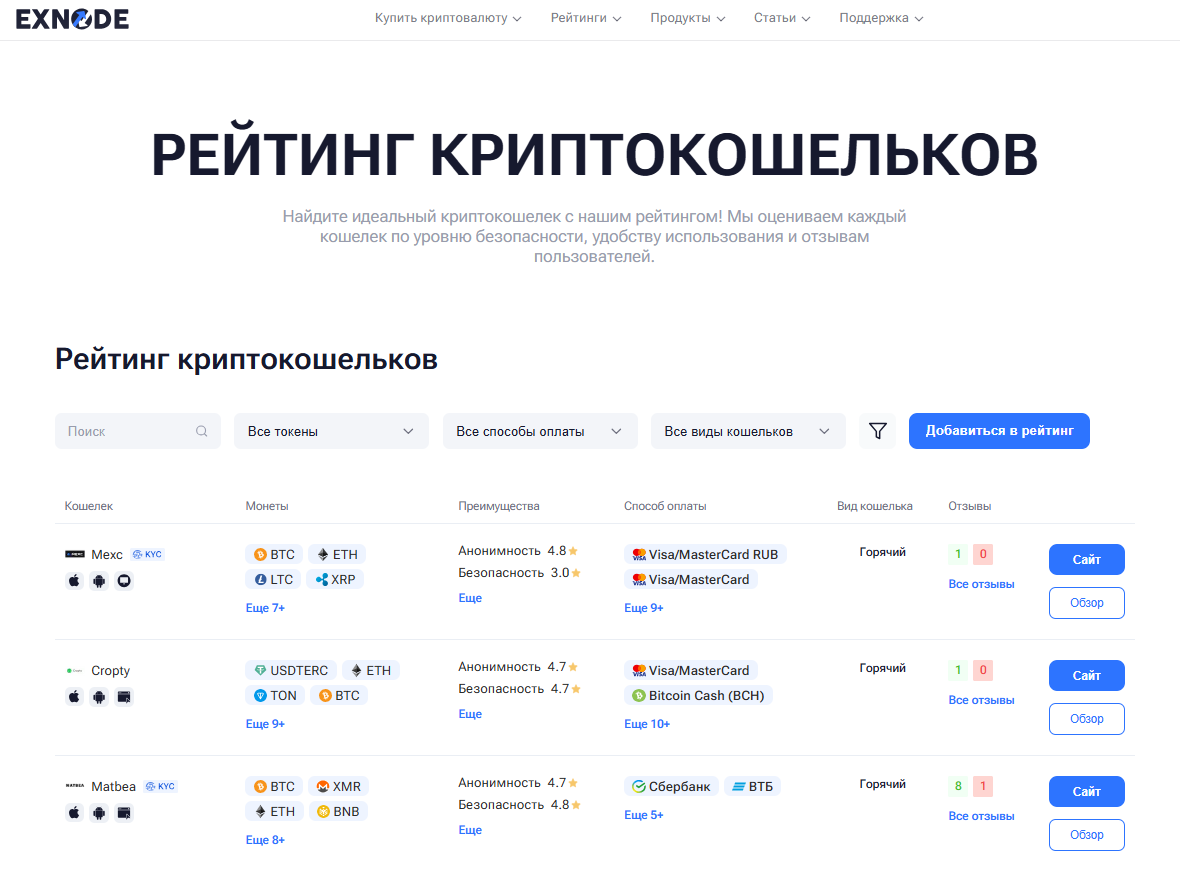Open the Обзор button for Cropty
This screenshot has height=871, width=1180.
1086,718
